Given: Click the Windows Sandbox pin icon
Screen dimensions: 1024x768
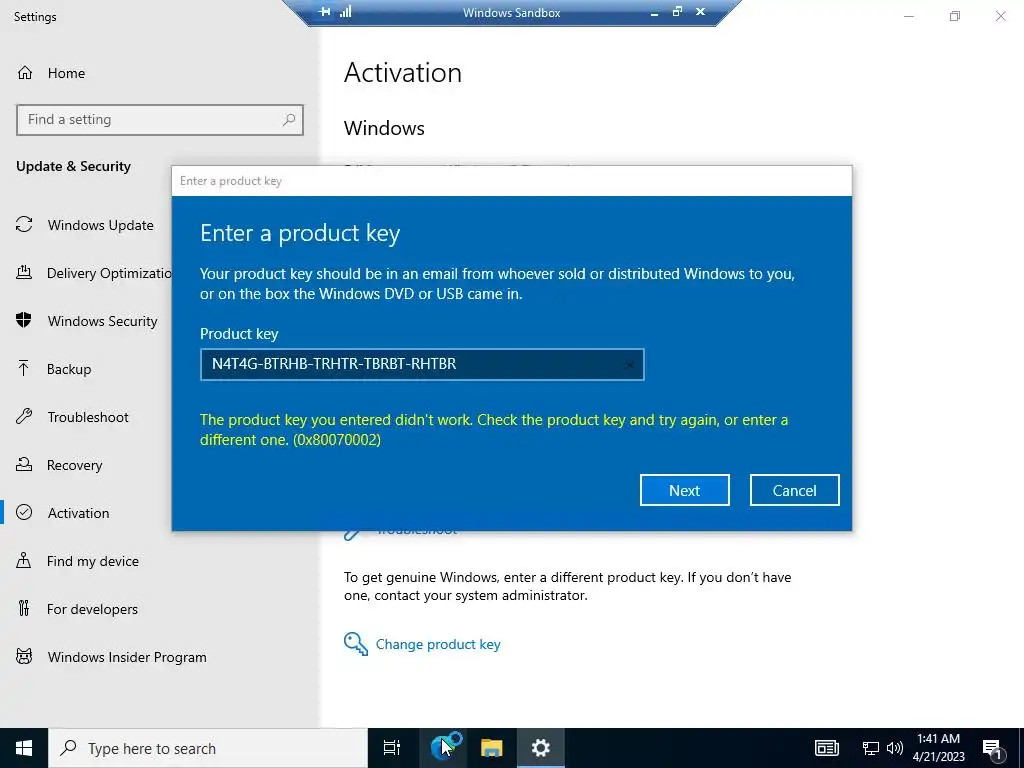Looking at the screenshot, I should [x=325, y=12].
